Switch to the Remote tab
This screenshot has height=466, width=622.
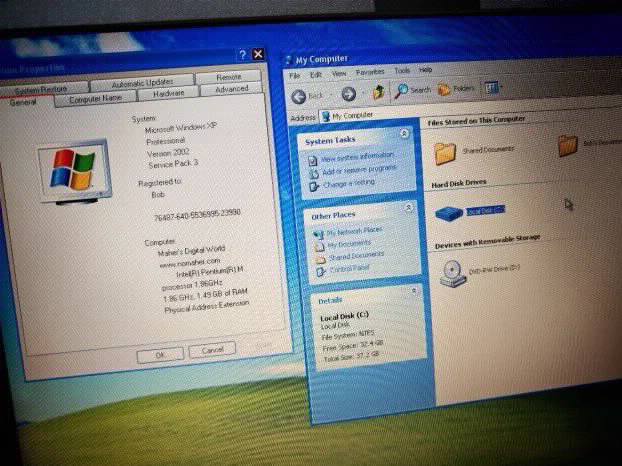tap(228, 77)
